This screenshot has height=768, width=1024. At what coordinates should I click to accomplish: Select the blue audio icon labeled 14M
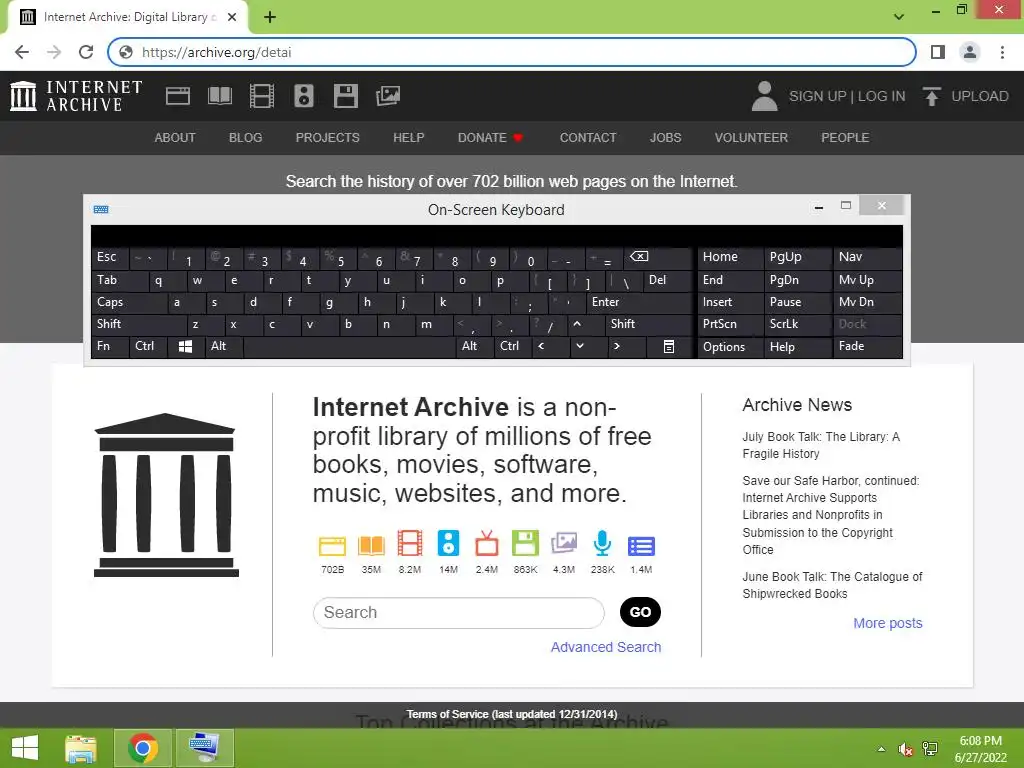(449, 544)
